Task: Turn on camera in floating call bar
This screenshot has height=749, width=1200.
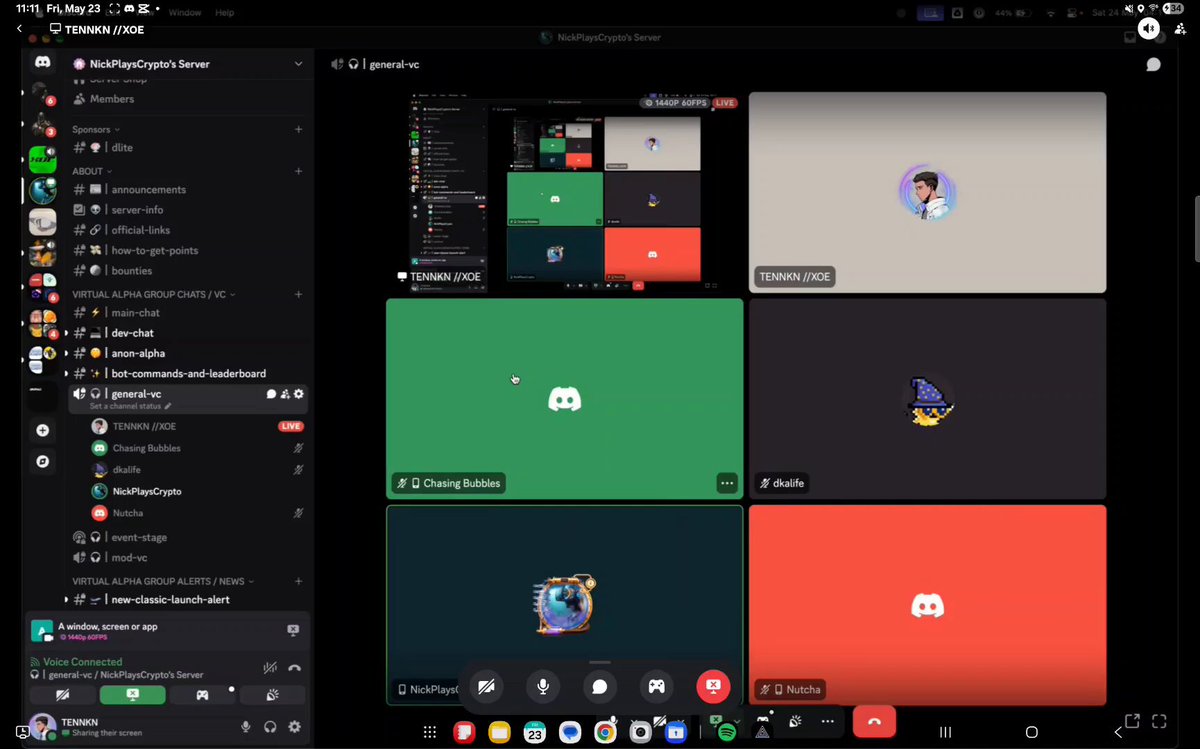Action: (x=486, y=686)
